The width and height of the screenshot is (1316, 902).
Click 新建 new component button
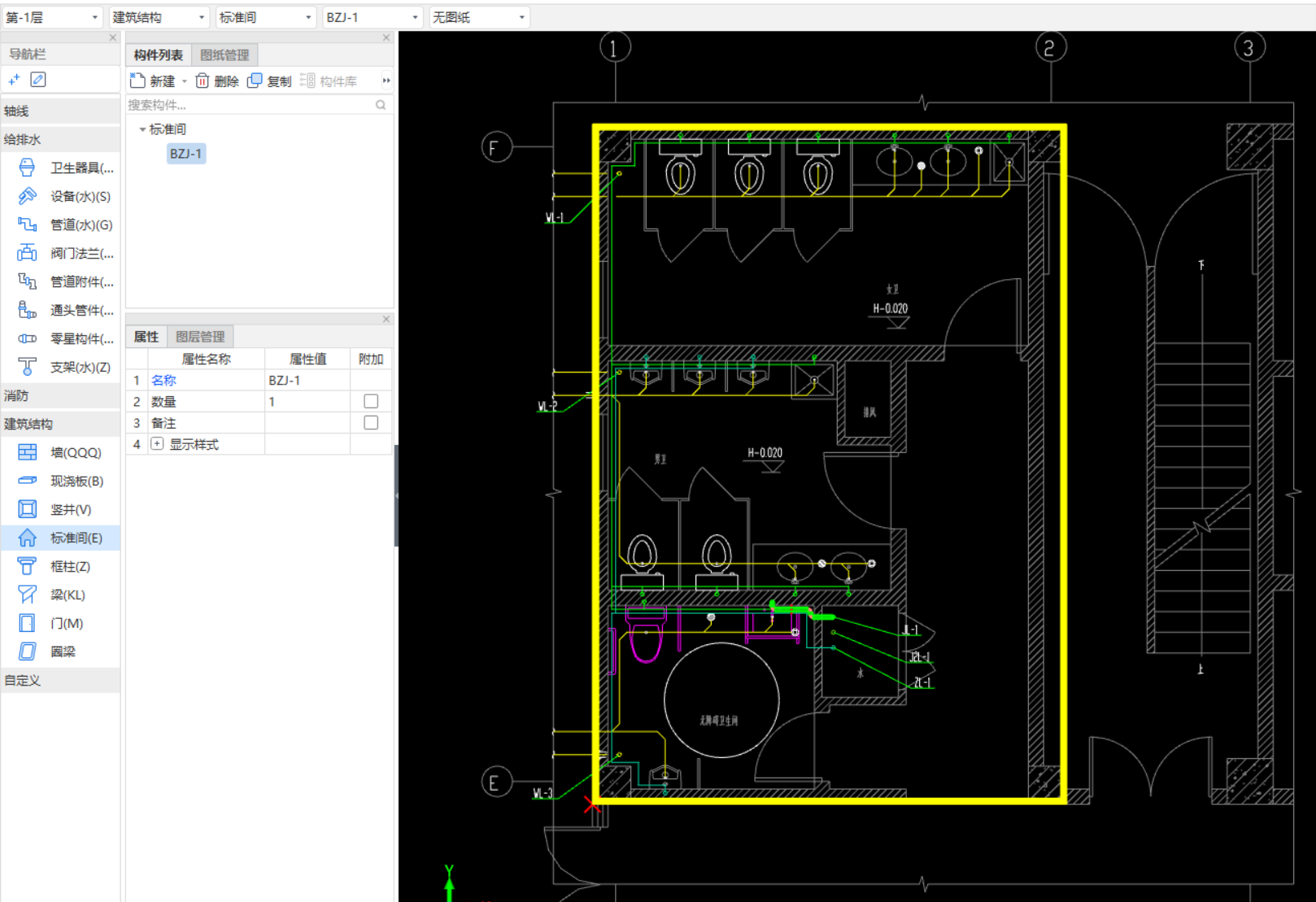[x=153, y=81]
